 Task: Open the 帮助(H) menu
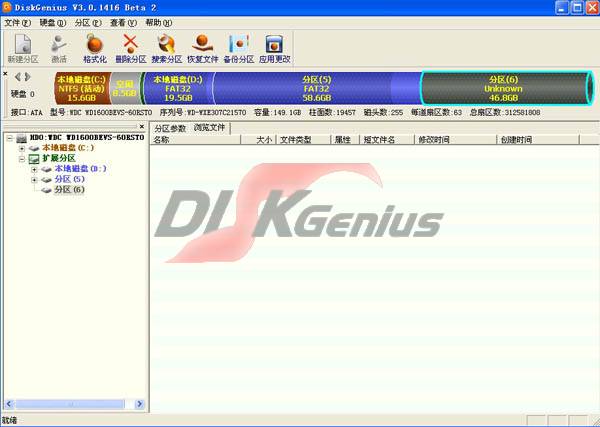tap(158, 23)
